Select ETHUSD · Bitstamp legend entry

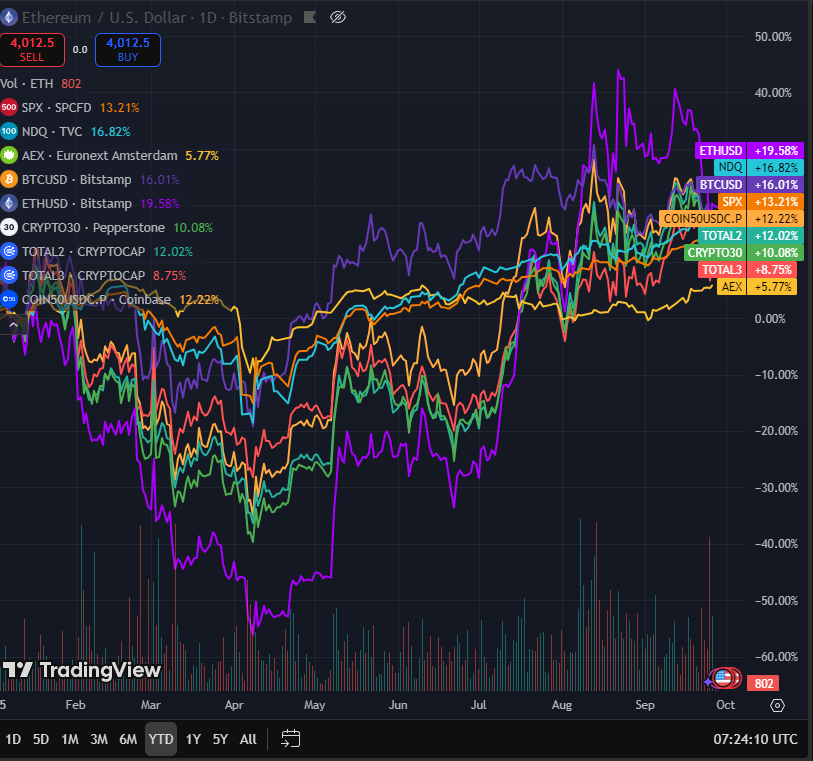pyautogui.click(x=77, y=203)
